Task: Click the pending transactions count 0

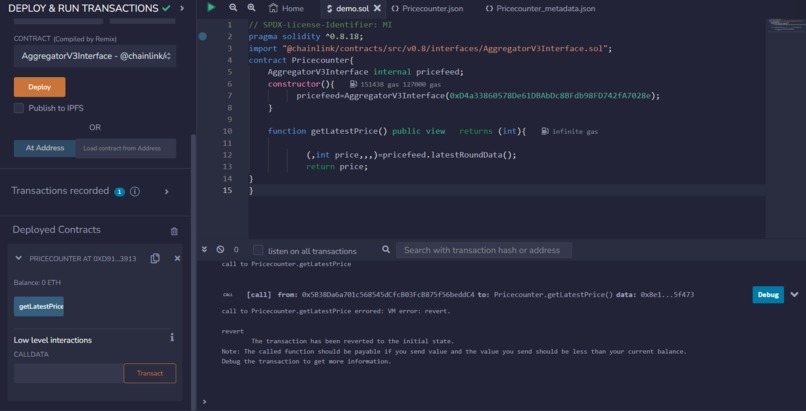Action: pos(236,250)
